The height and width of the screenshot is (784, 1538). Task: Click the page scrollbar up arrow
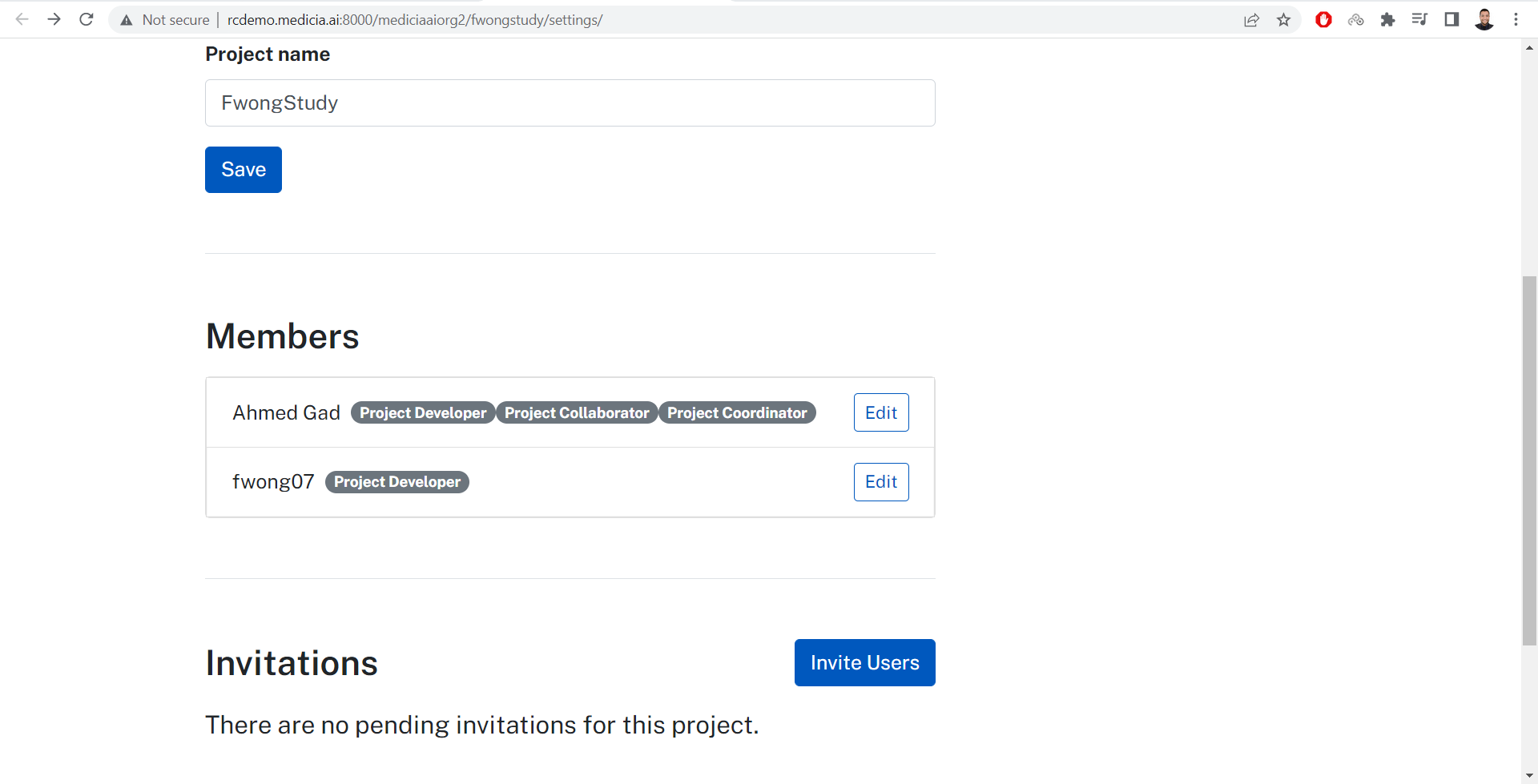(1529, 48)
